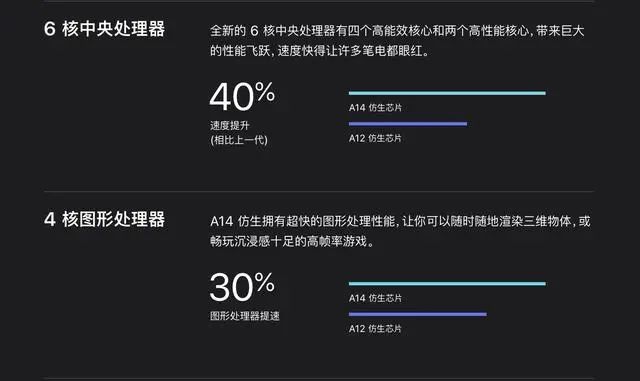Click the paragraph starting A14 仿生拥有超快

[x=400, y=231]
